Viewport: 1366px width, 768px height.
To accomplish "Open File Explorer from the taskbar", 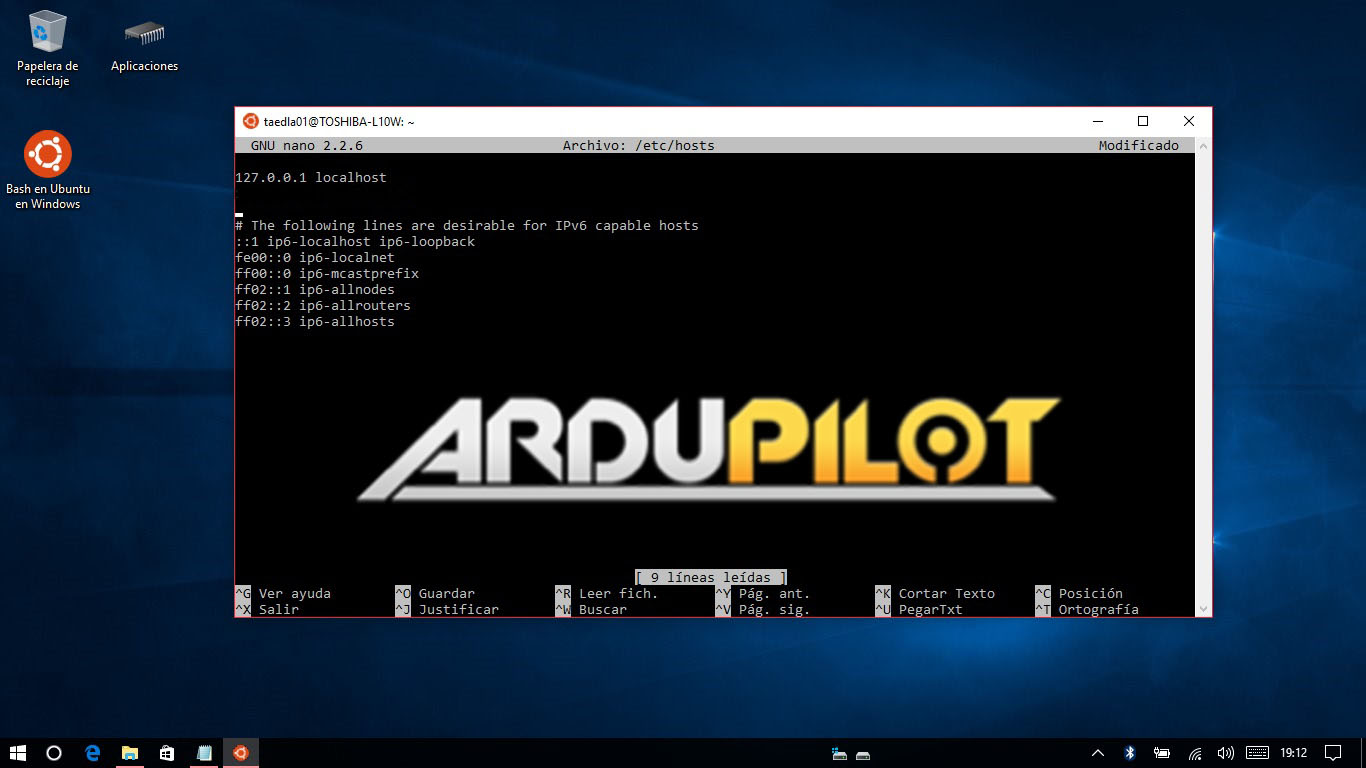I will click(130, 753).
